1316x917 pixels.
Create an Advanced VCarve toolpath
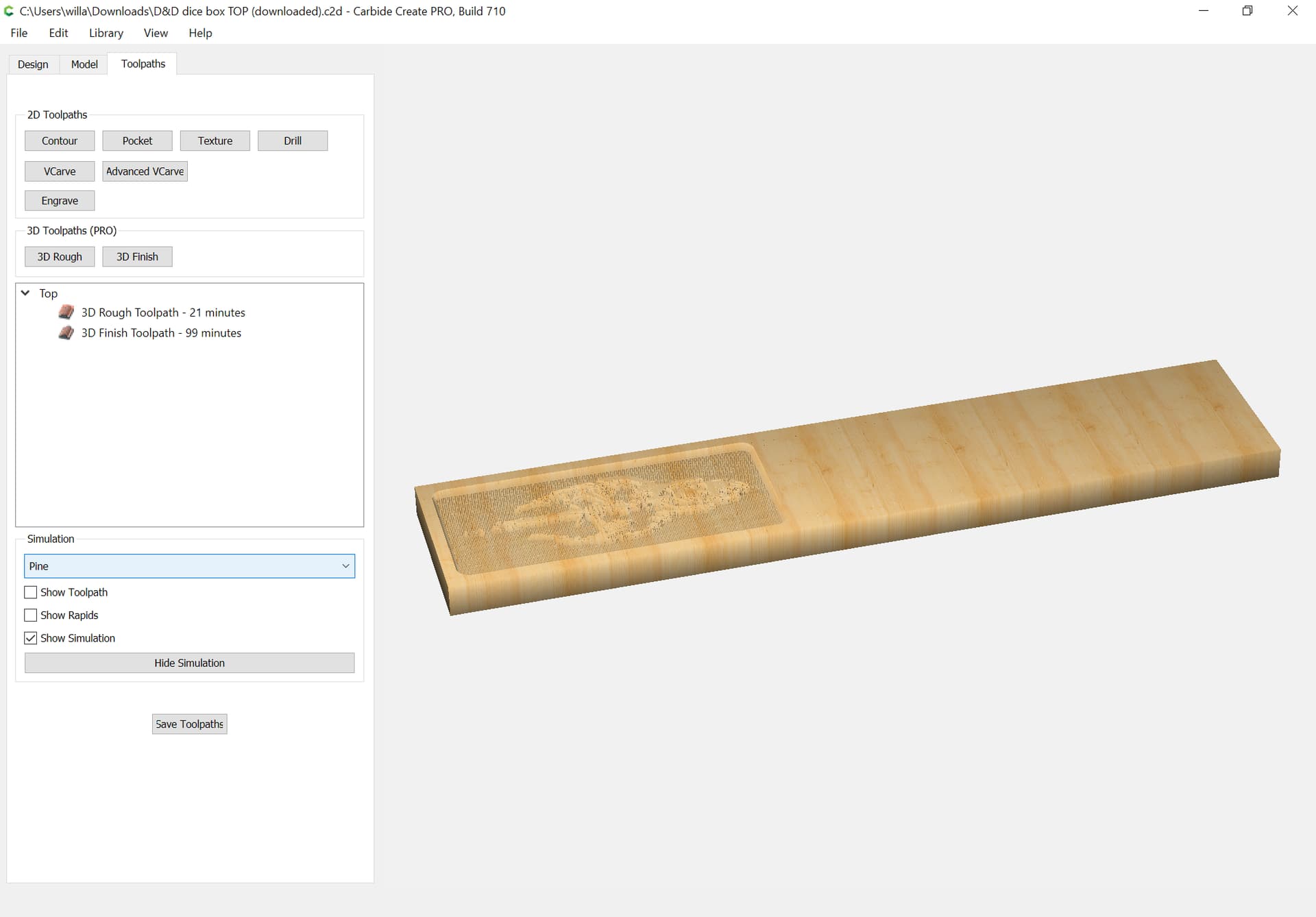(x=145, y=171)
